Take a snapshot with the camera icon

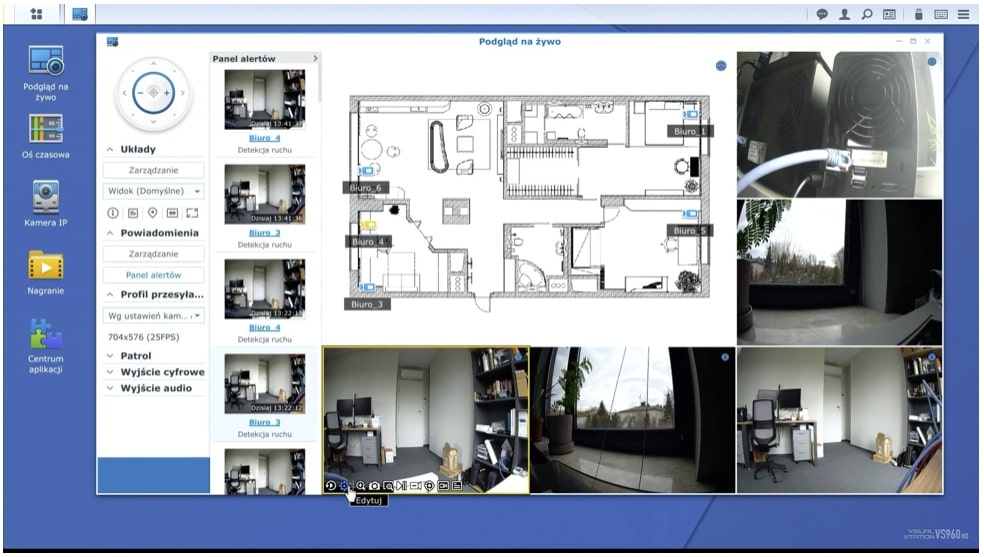tap(374, 485)
